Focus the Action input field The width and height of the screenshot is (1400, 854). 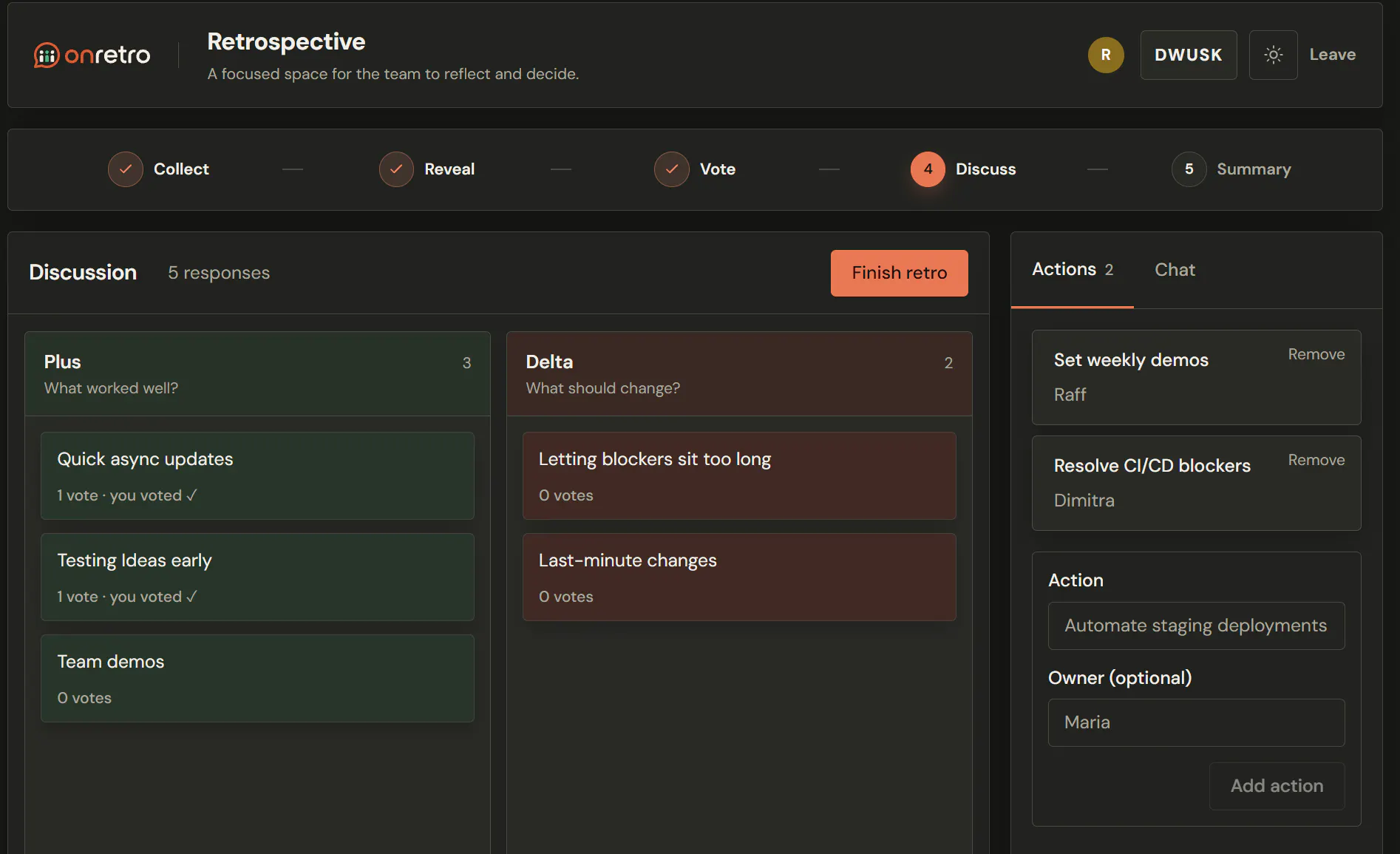pyautogui.click(x=1196, y=626)
